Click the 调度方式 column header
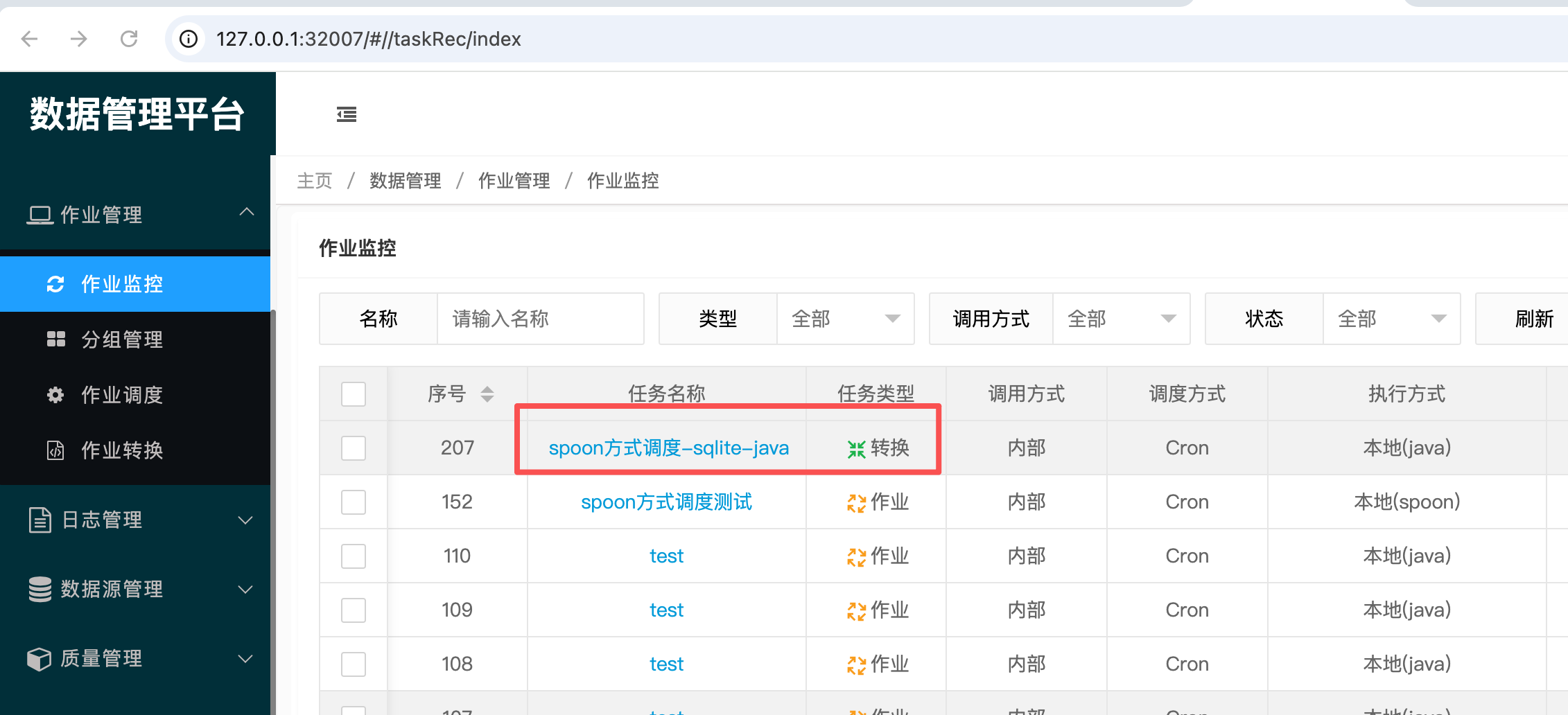1568x715 pixels. (x=1187, y=394)
